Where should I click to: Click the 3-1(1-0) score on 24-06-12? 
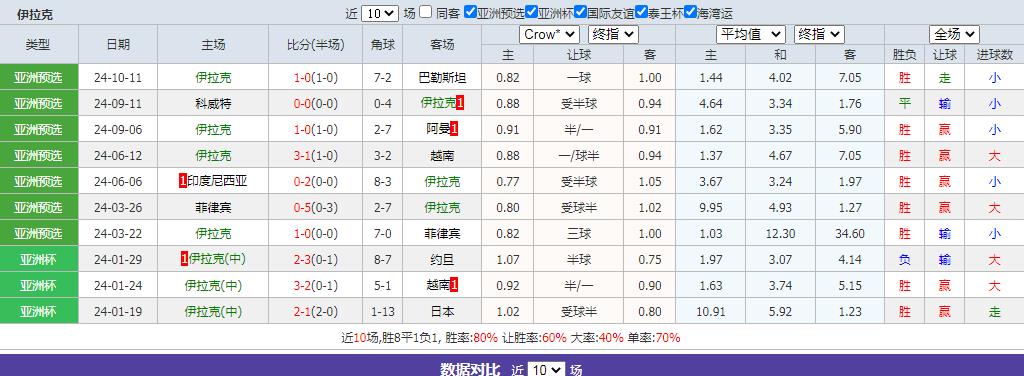click(x=316, y=155)
